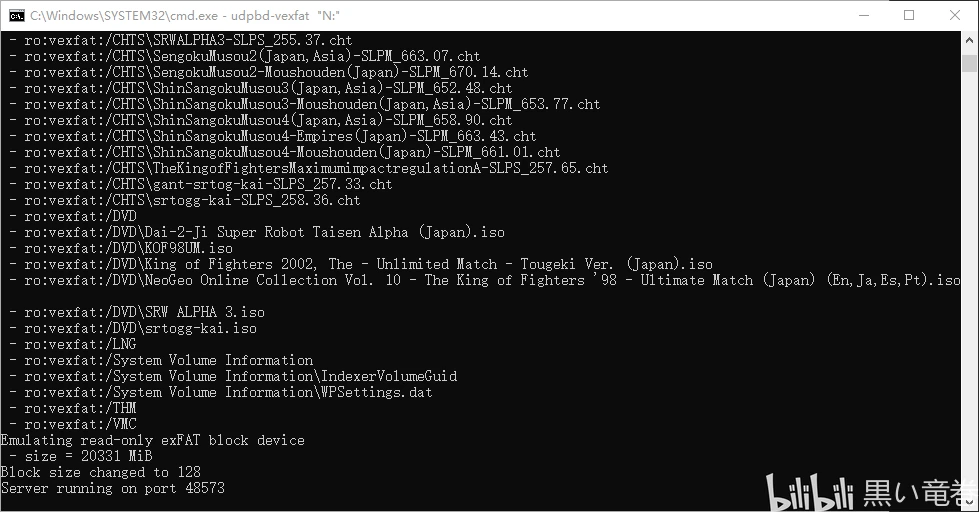Click the ro:vexfat:/VMC directory line
Image resolution: width=979 pixels, height=512 pixels.
click(x=73, y=424)
